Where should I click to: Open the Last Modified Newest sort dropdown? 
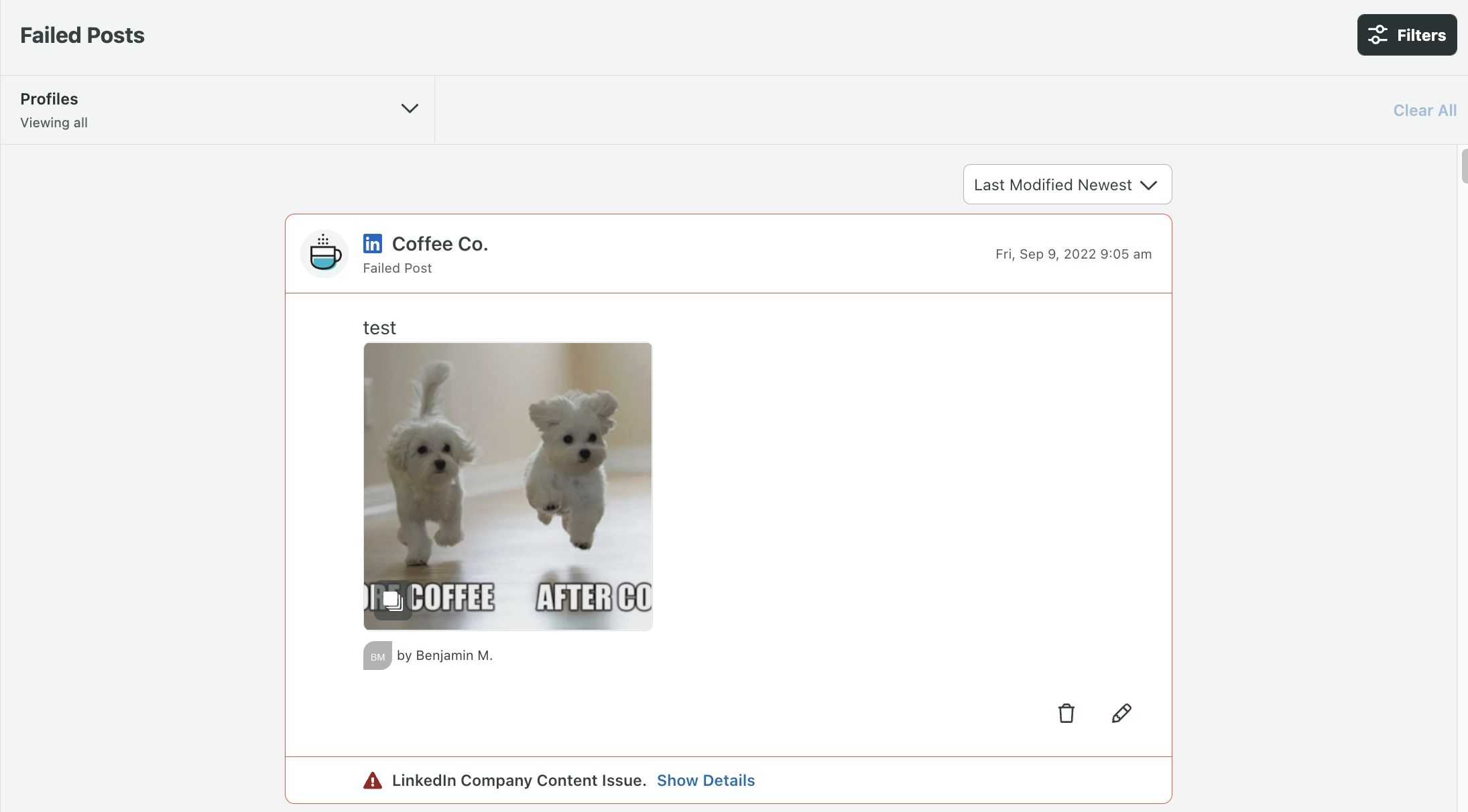point(1067,184)
